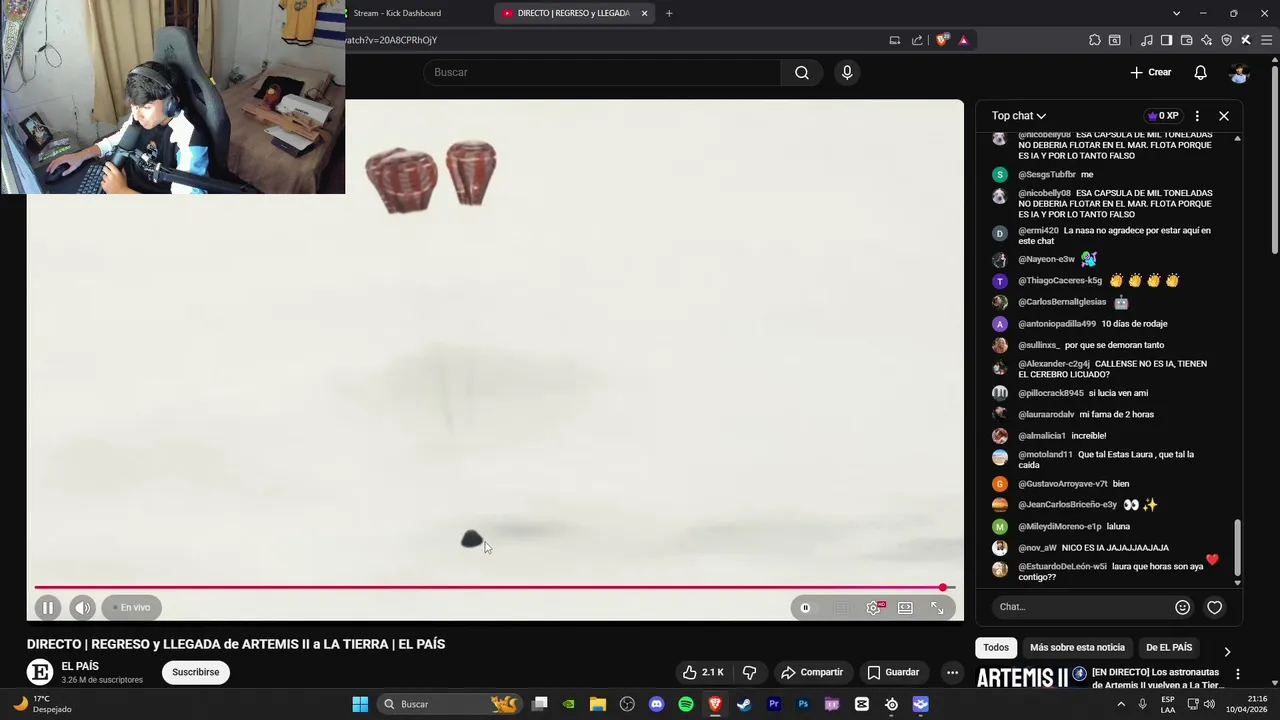Open video player settings gear

(874, 607)
